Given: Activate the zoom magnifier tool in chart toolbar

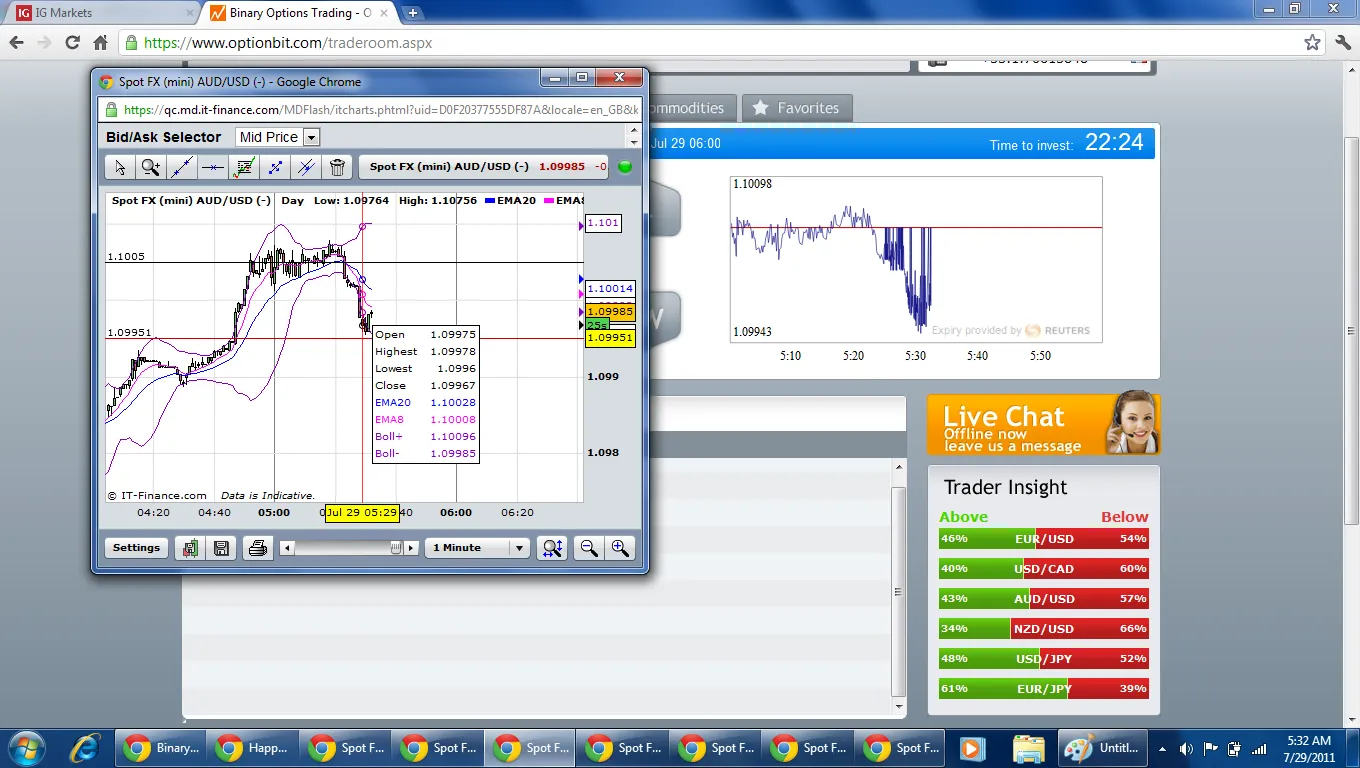Looking at the screenshot, I should coord(151,167).
